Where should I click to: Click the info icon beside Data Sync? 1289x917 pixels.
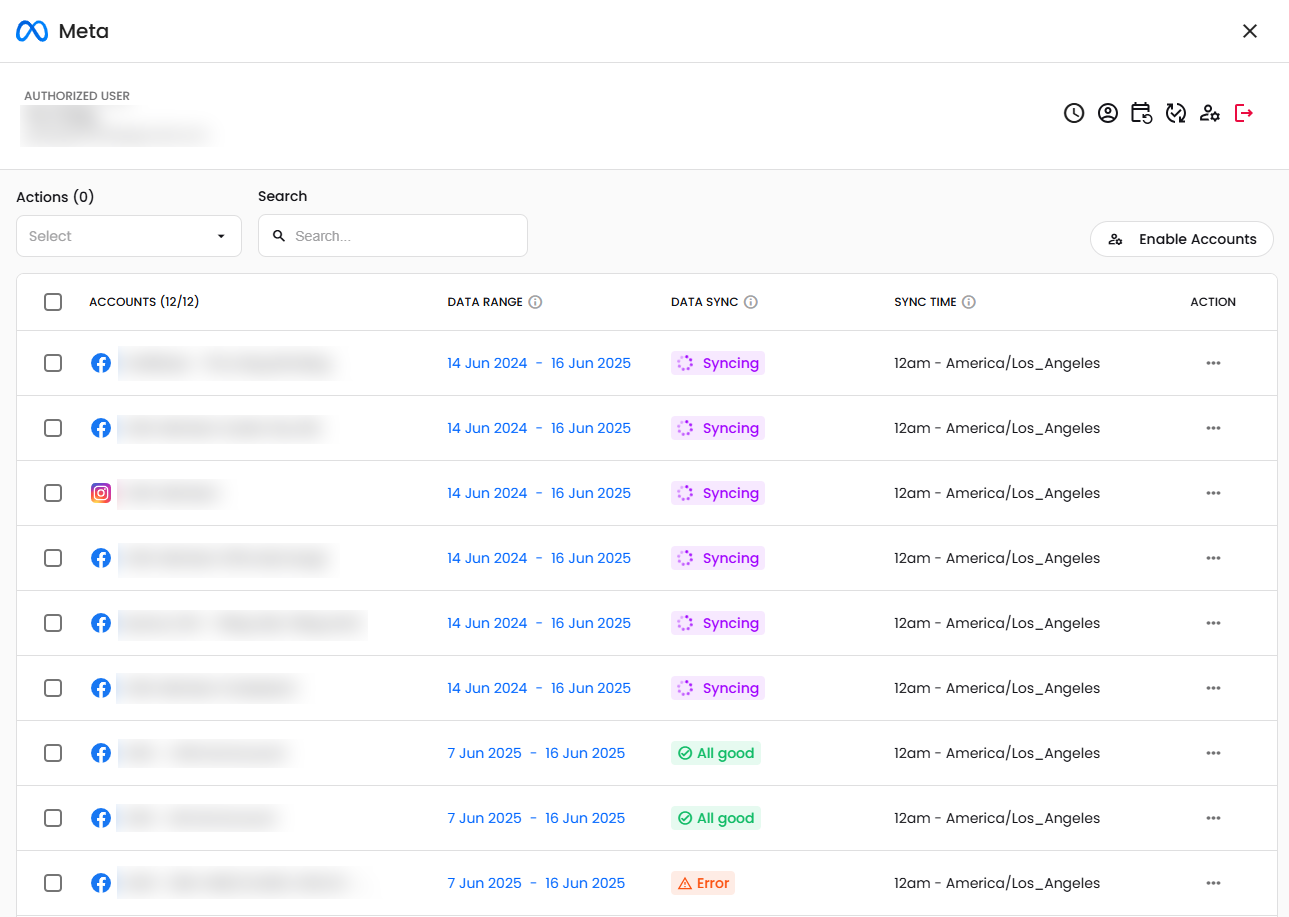(x=751, y=302)
